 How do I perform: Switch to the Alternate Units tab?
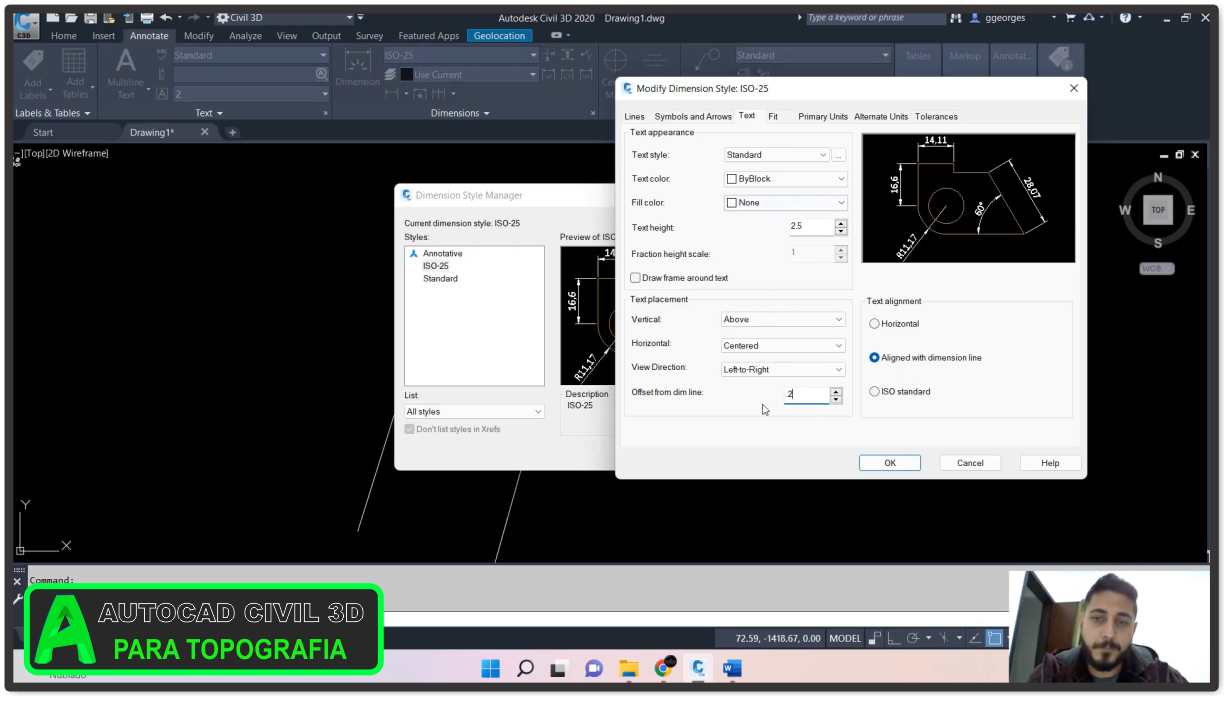(x=881, y=117)
